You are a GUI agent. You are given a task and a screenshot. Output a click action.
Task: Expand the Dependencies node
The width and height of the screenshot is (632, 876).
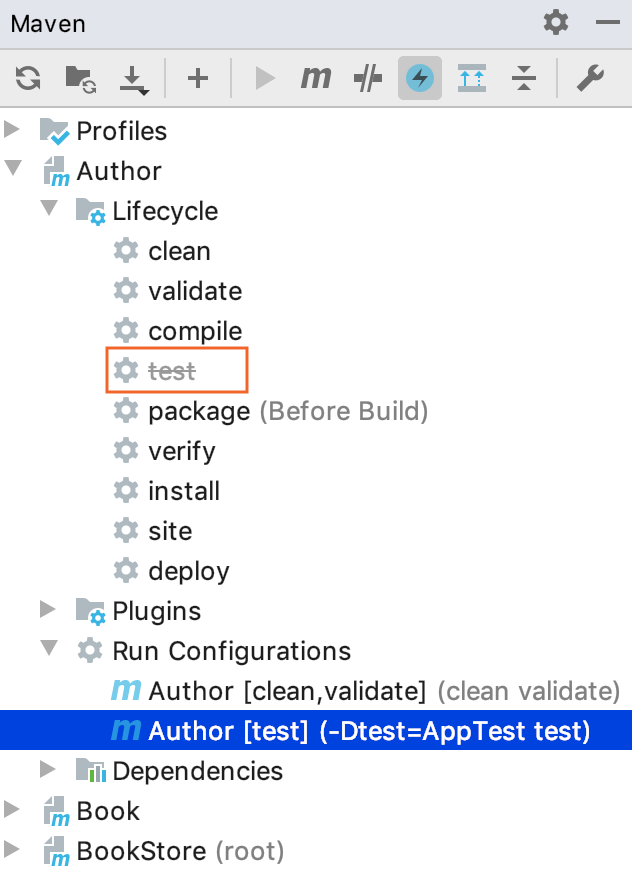point(47,770)
